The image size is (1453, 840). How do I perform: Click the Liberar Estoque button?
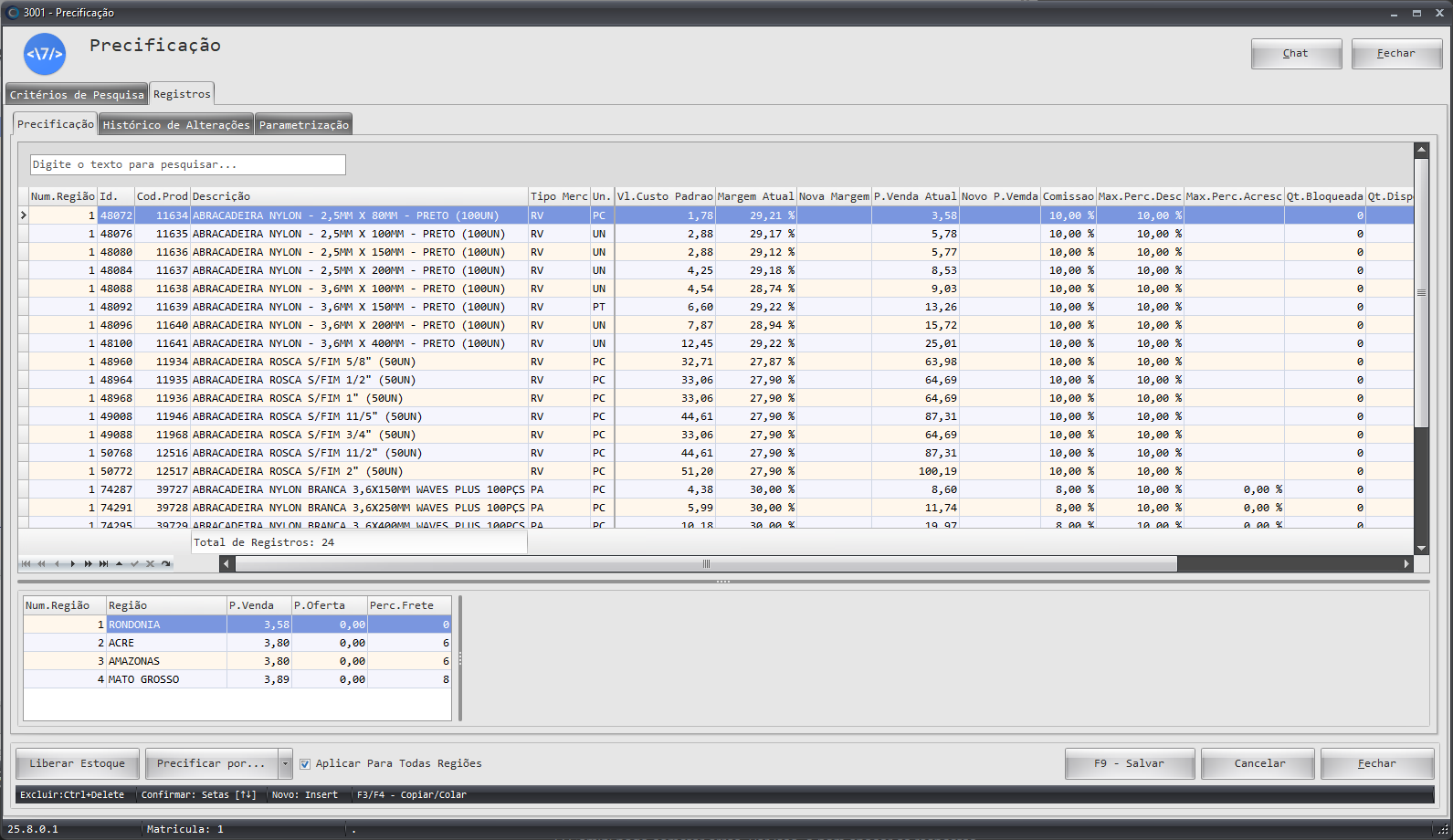pyautogui.click(x=77, y=764)
